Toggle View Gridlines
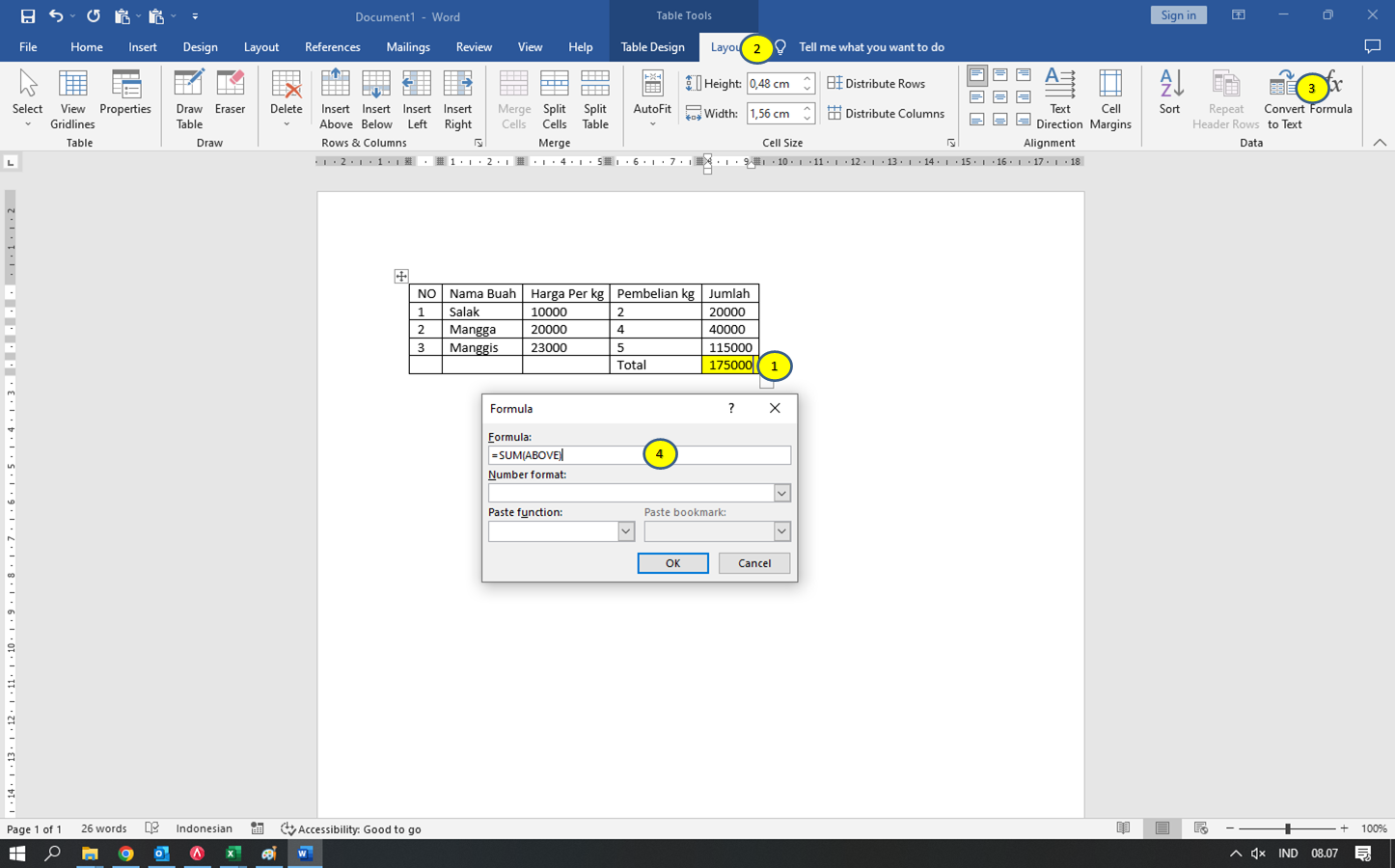The image size is (1395, 868). pyautogui.click(x=72, y=99)
